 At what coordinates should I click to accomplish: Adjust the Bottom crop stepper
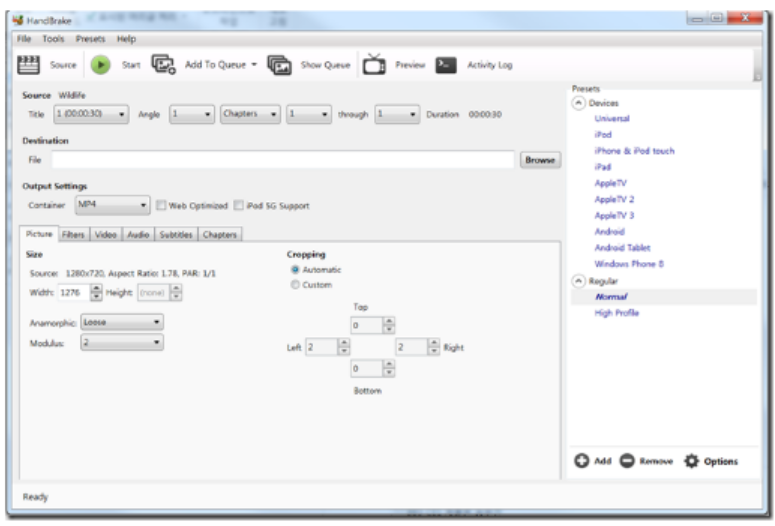[389, 369]
